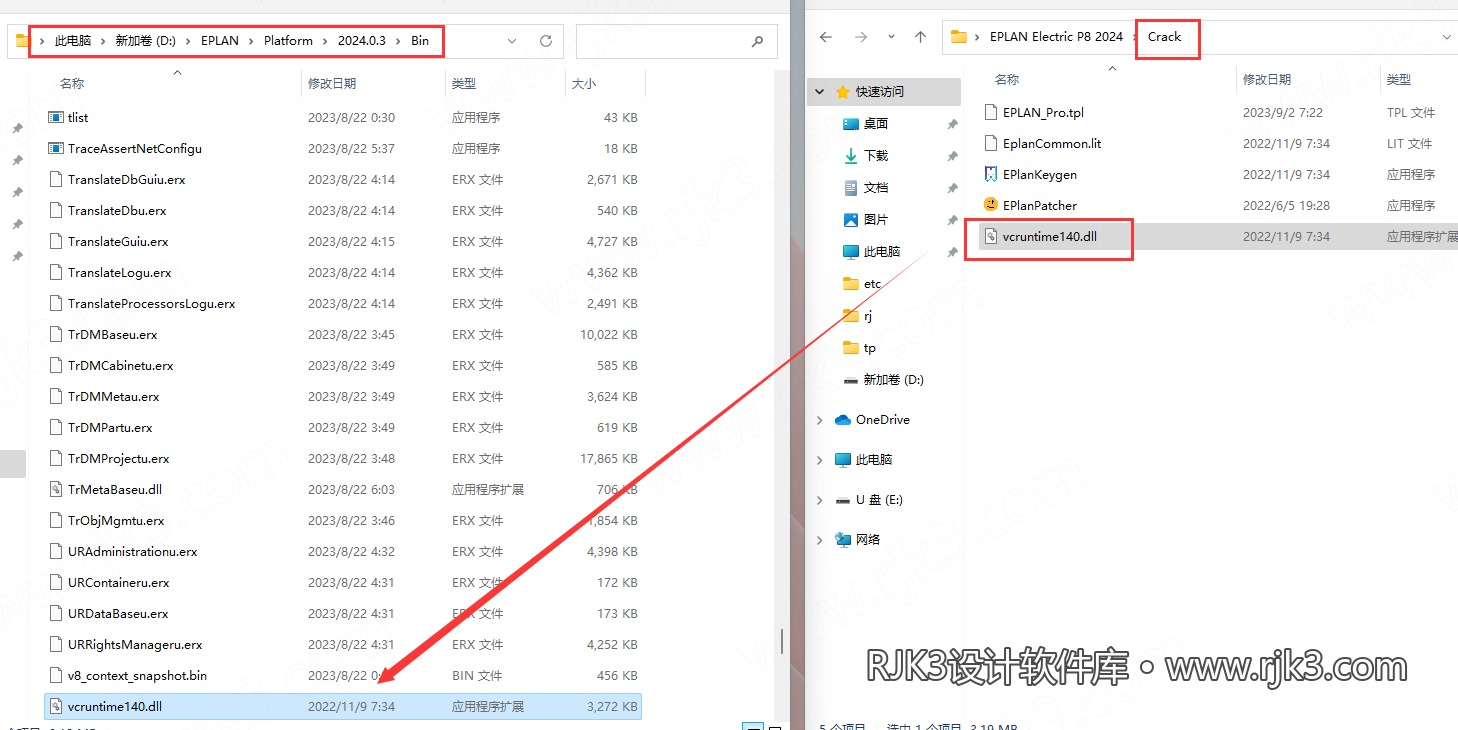Select the tlist application icon
The width and height of the screenshot is (1458, 730).
point(56,117)
